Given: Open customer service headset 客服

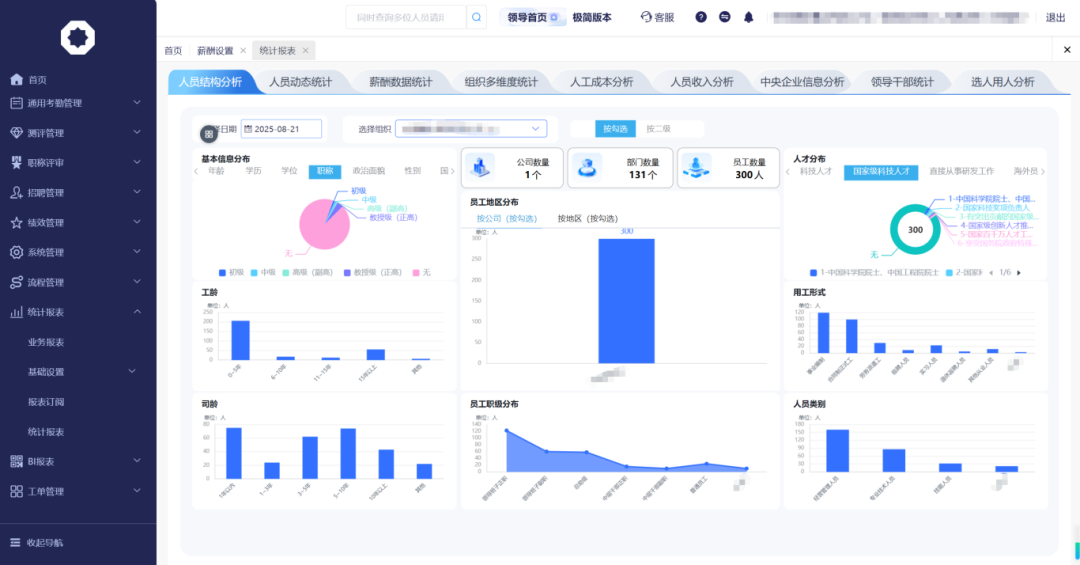Looking at the screenshot, I should point(657,17).
